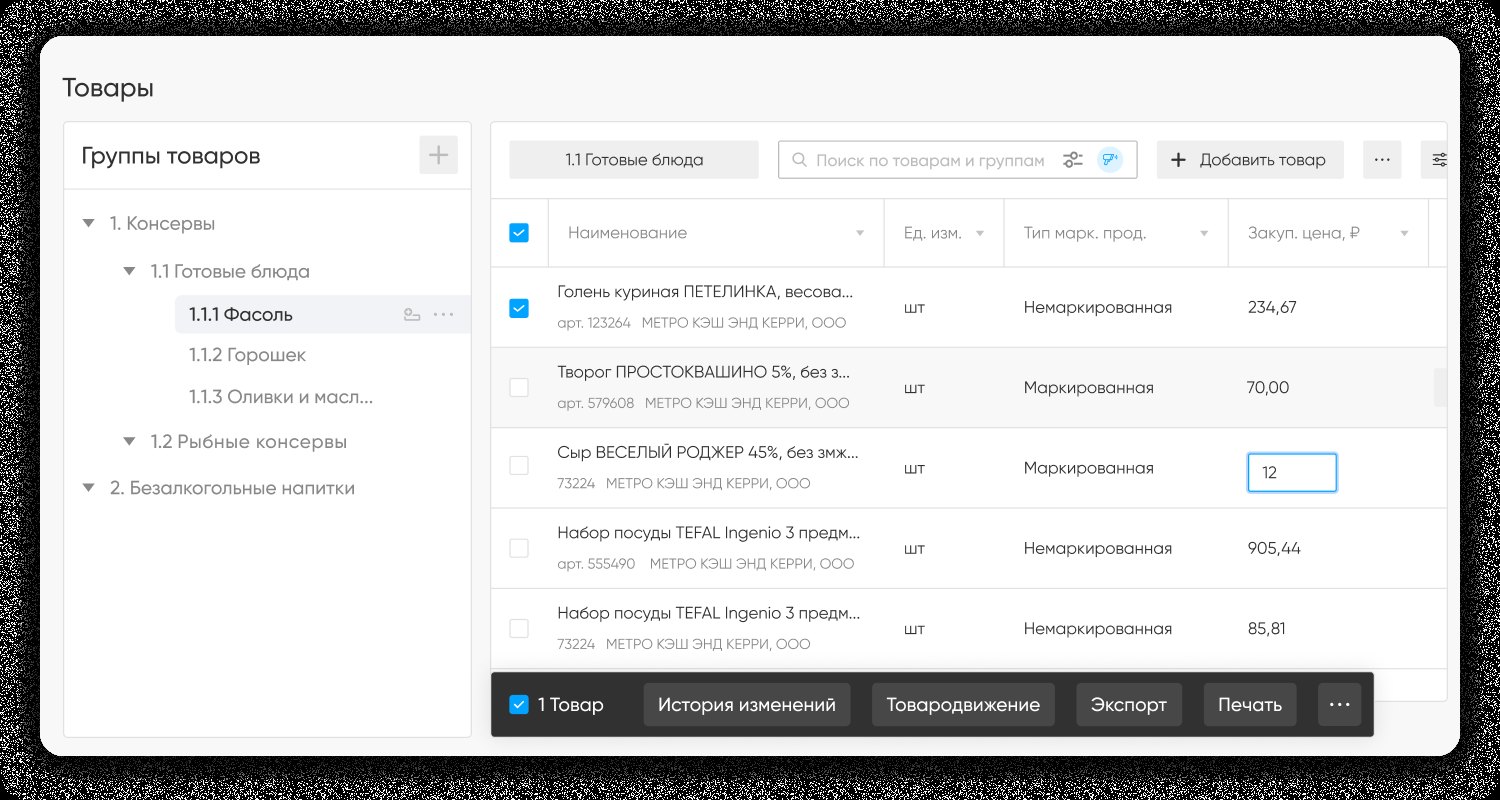Uncheck the select-all checkbox in table header
The image size is (1500, 800).
519,233
